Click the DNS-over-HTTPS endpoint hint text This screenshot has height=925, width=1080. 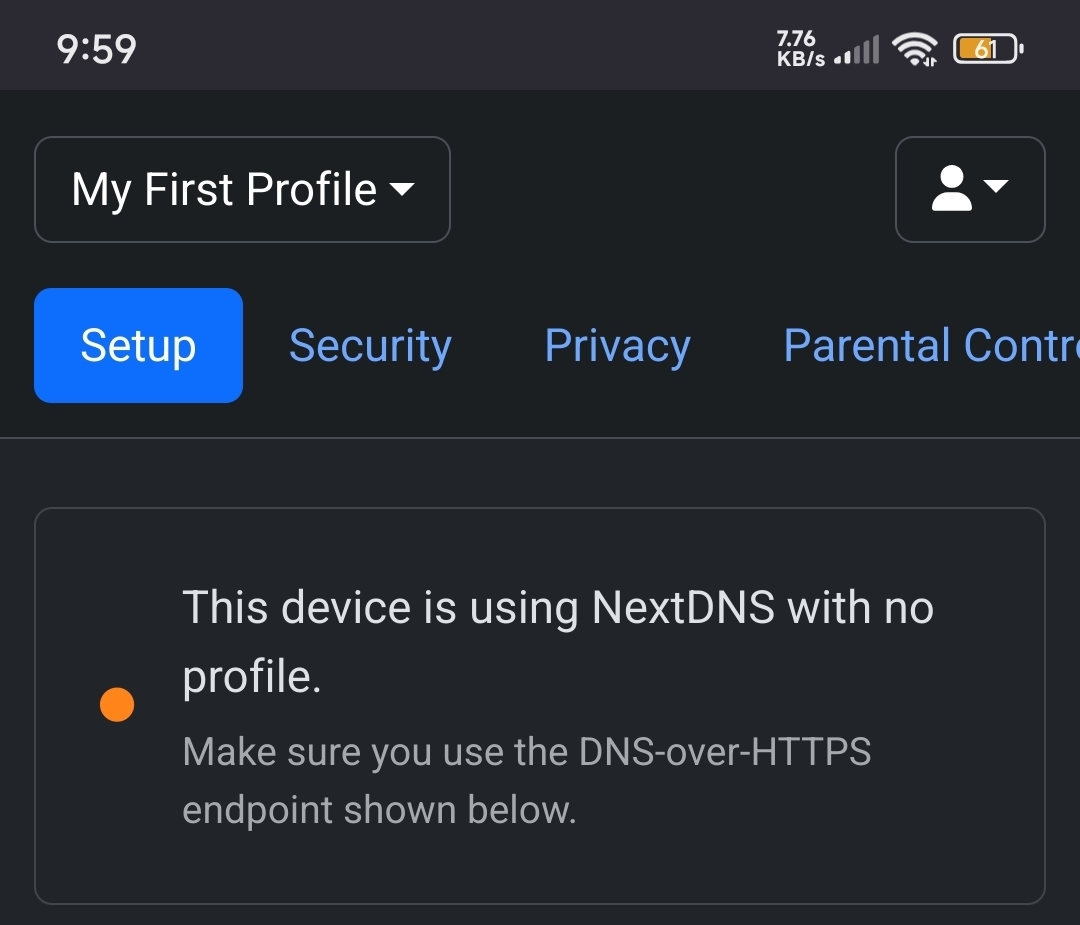coord(527,780)
